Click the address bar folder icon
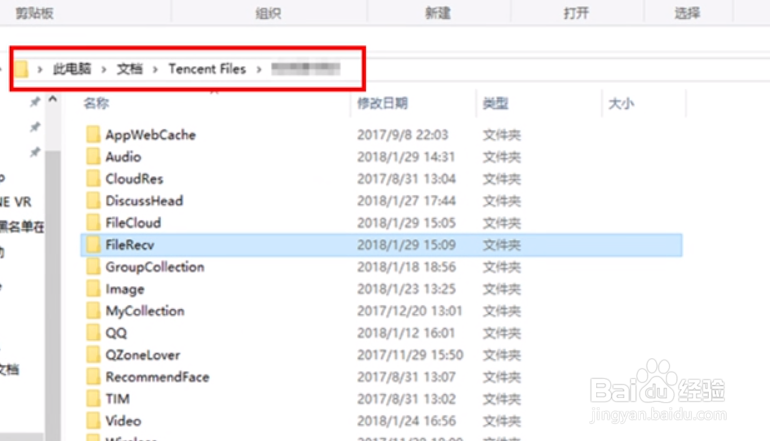The image size is (770, 441). pyautogui.click(x=21, y=69)
